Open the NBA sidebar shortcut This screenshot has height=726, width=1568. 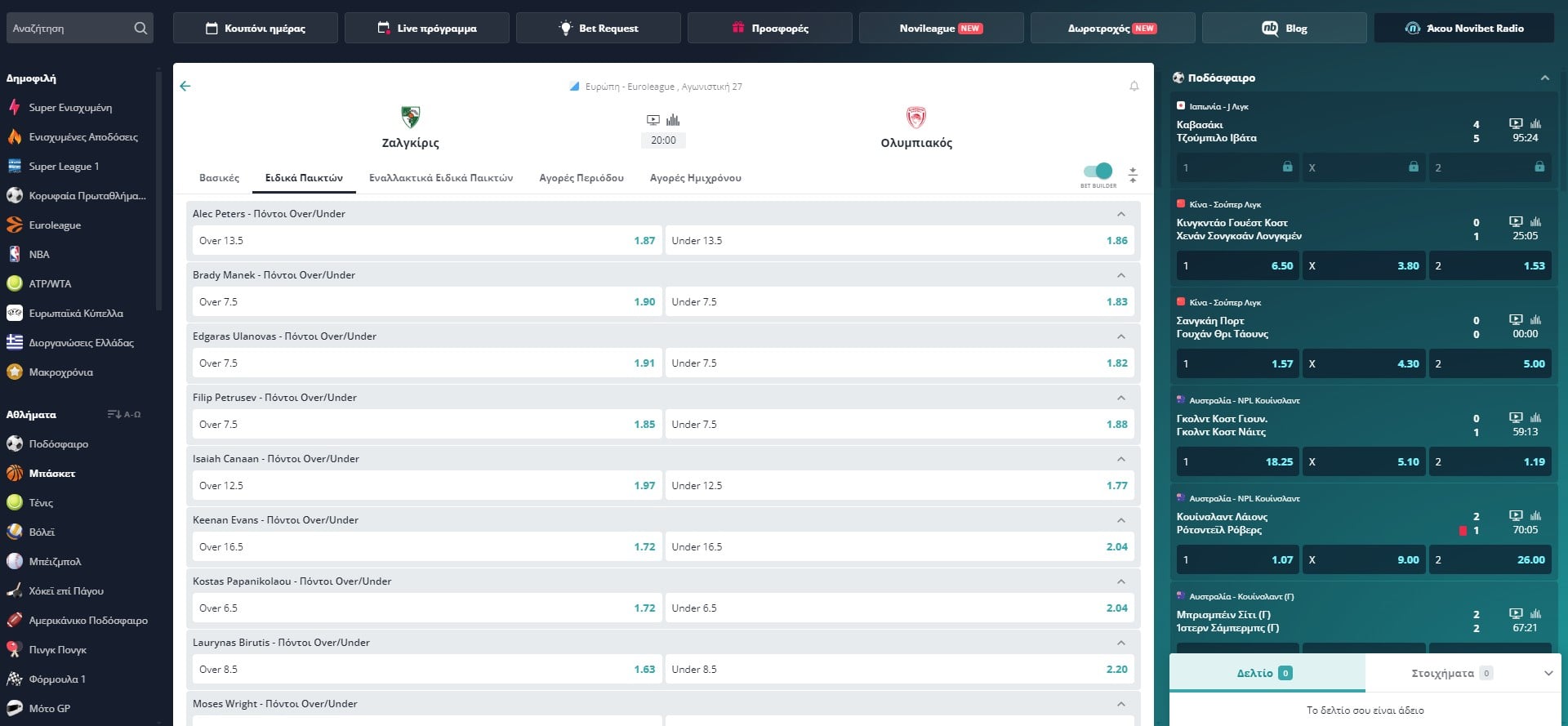click(x=39, y=255)
